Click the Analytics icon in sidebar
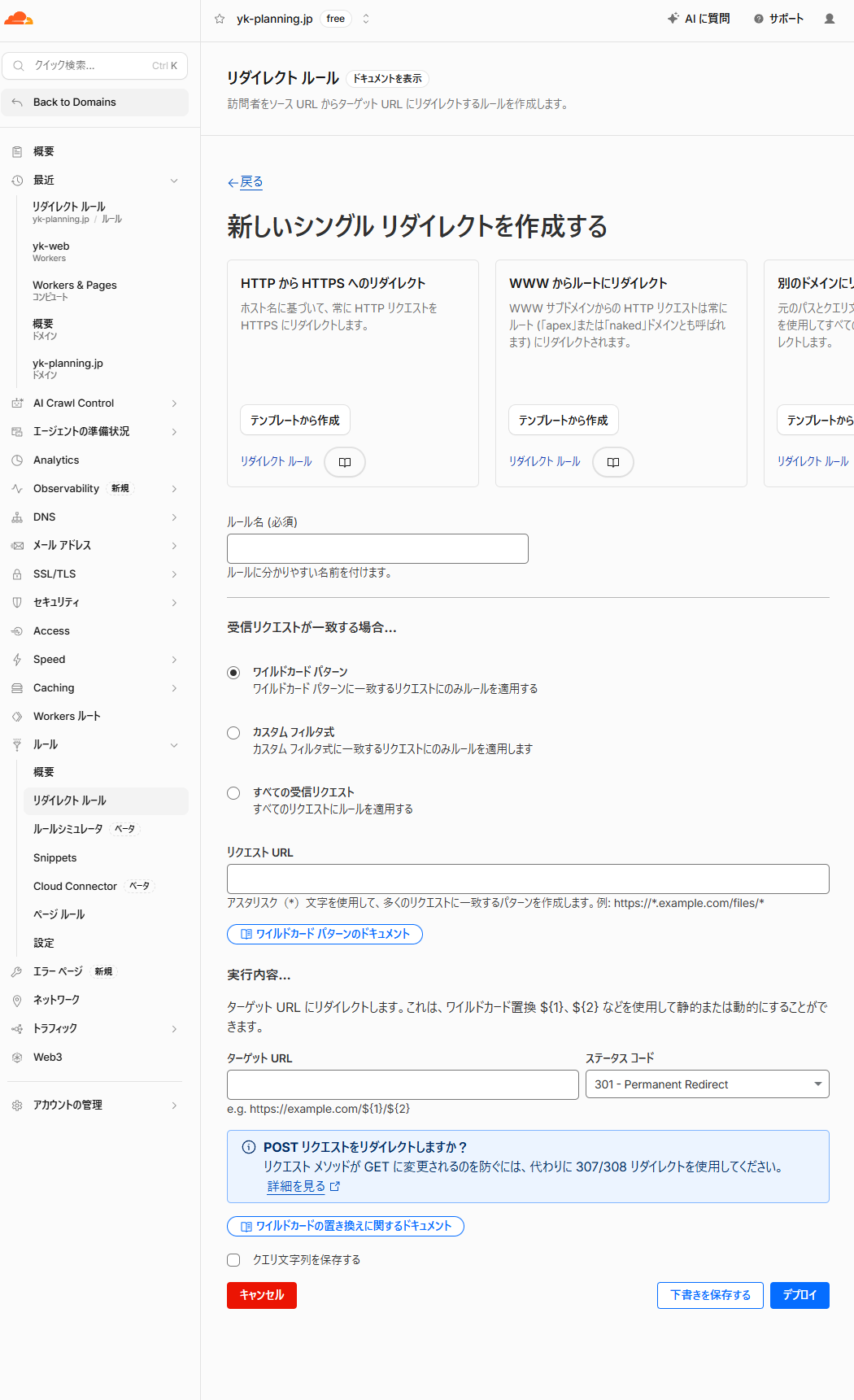The width and height of the screenshot is (854, 1400). tap(17, 460)
